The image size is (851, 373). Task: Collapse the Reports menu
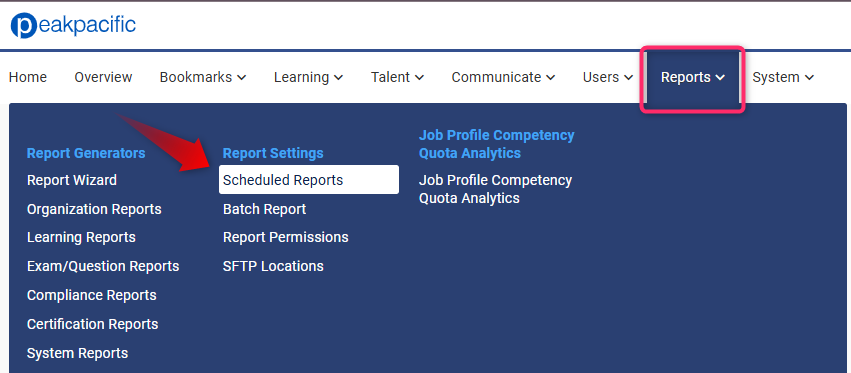(x=693, y=78)
